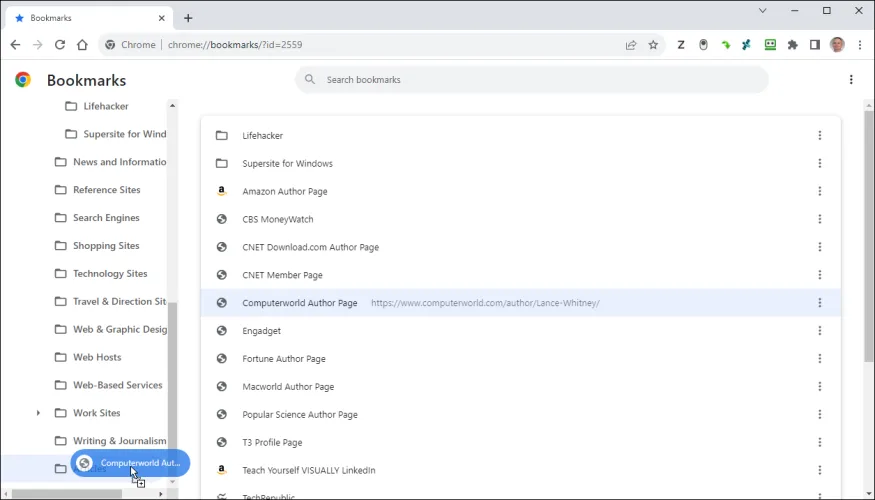Open the Amazon Author Page bookmark

[x=284, y=192]
